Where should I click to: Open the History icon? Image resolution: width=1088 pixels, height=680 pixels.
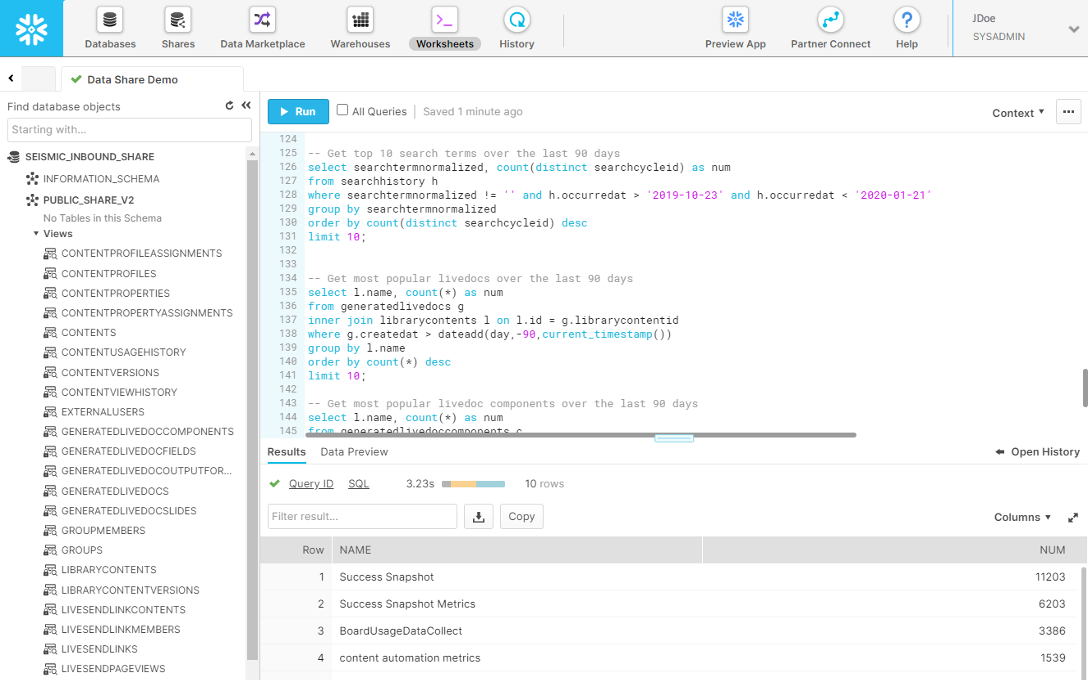click(516, 20)
